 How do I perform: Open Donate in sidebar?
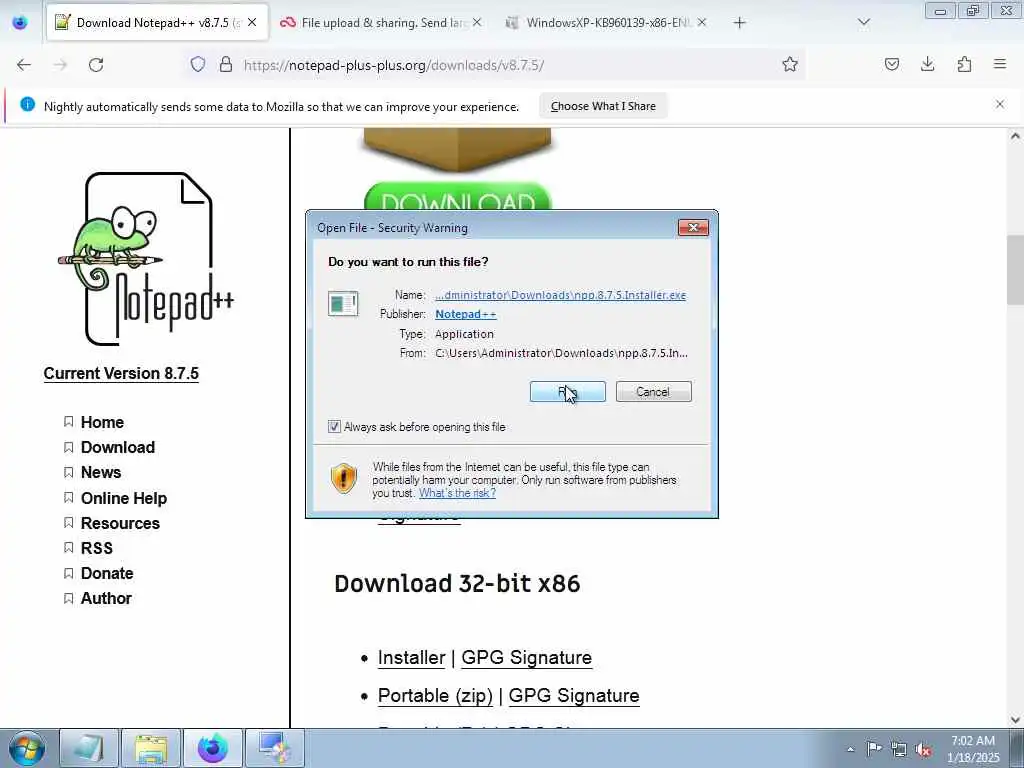tap(107, 573)
